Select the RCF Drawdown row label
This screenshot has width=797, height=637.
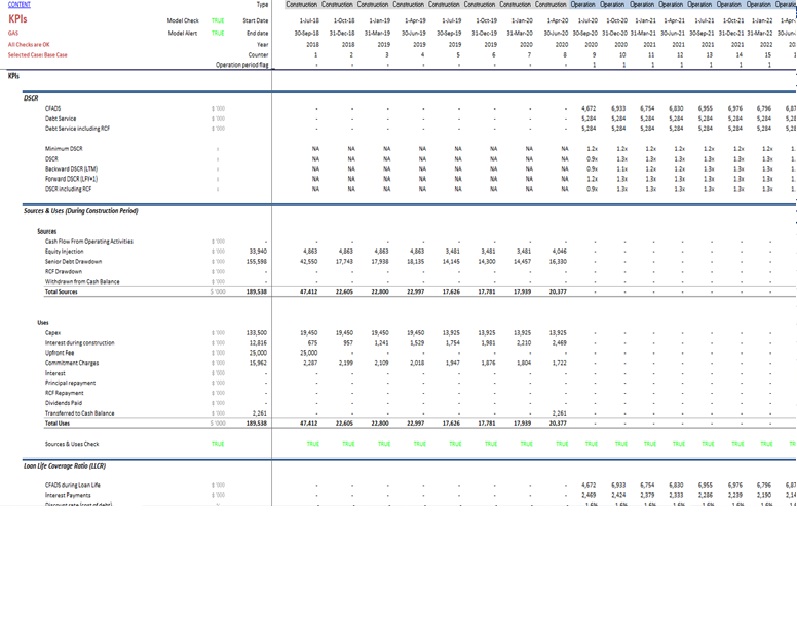63,271
